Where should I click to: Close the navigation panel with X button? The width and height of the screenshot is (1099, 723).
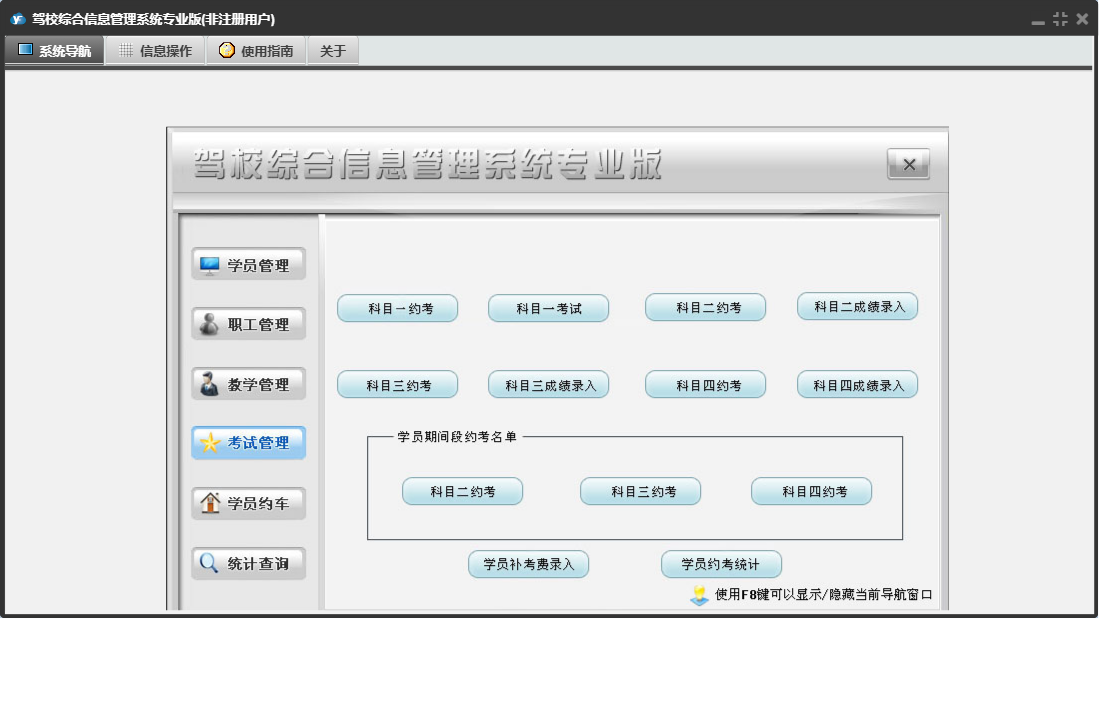click(908, 164)
